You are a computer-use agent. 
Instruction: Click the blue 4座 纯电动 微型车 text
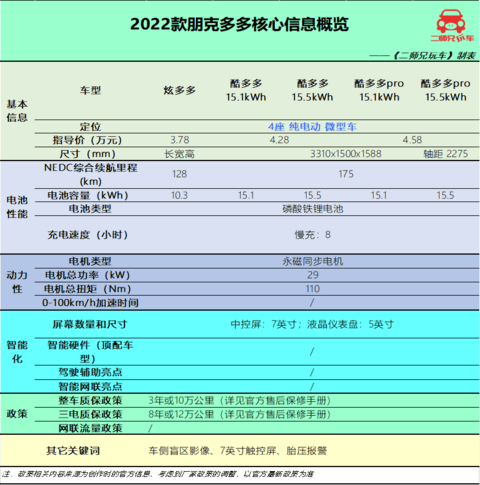tap(312, 127)
